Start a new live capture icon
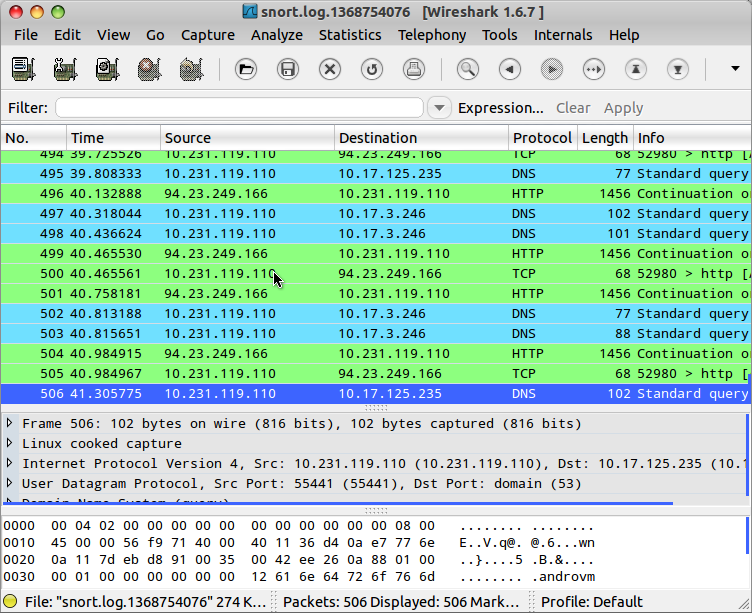752x613 pixels. pyautogui.click(x=107, y=69)
